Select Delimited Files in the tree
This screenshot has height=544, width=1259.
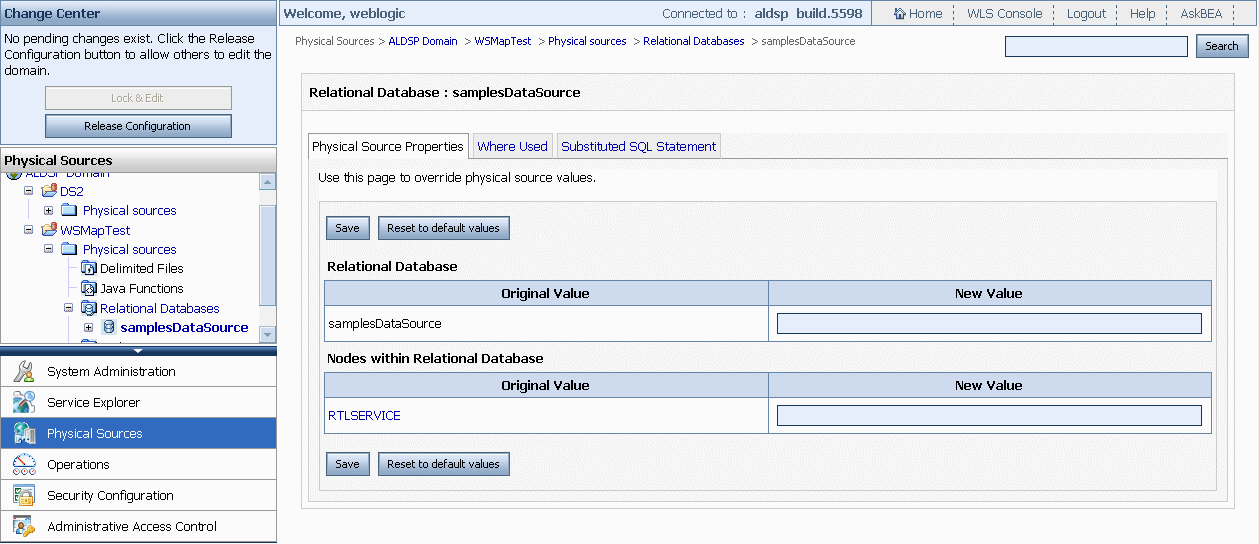coord(142,268)
